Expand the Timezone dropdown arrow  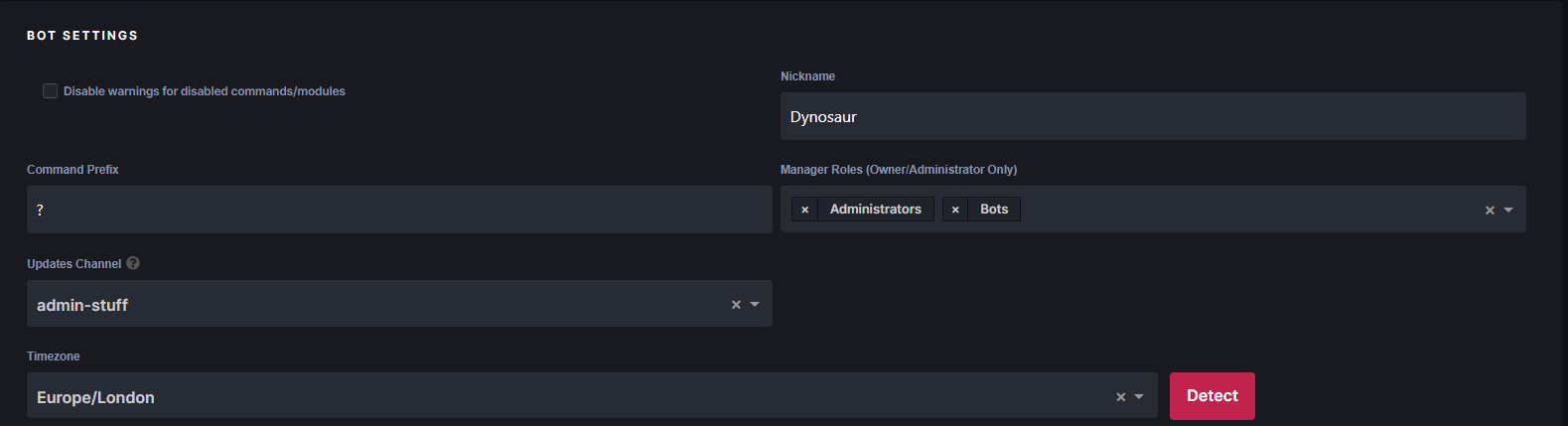click(x=1139, y=397)
